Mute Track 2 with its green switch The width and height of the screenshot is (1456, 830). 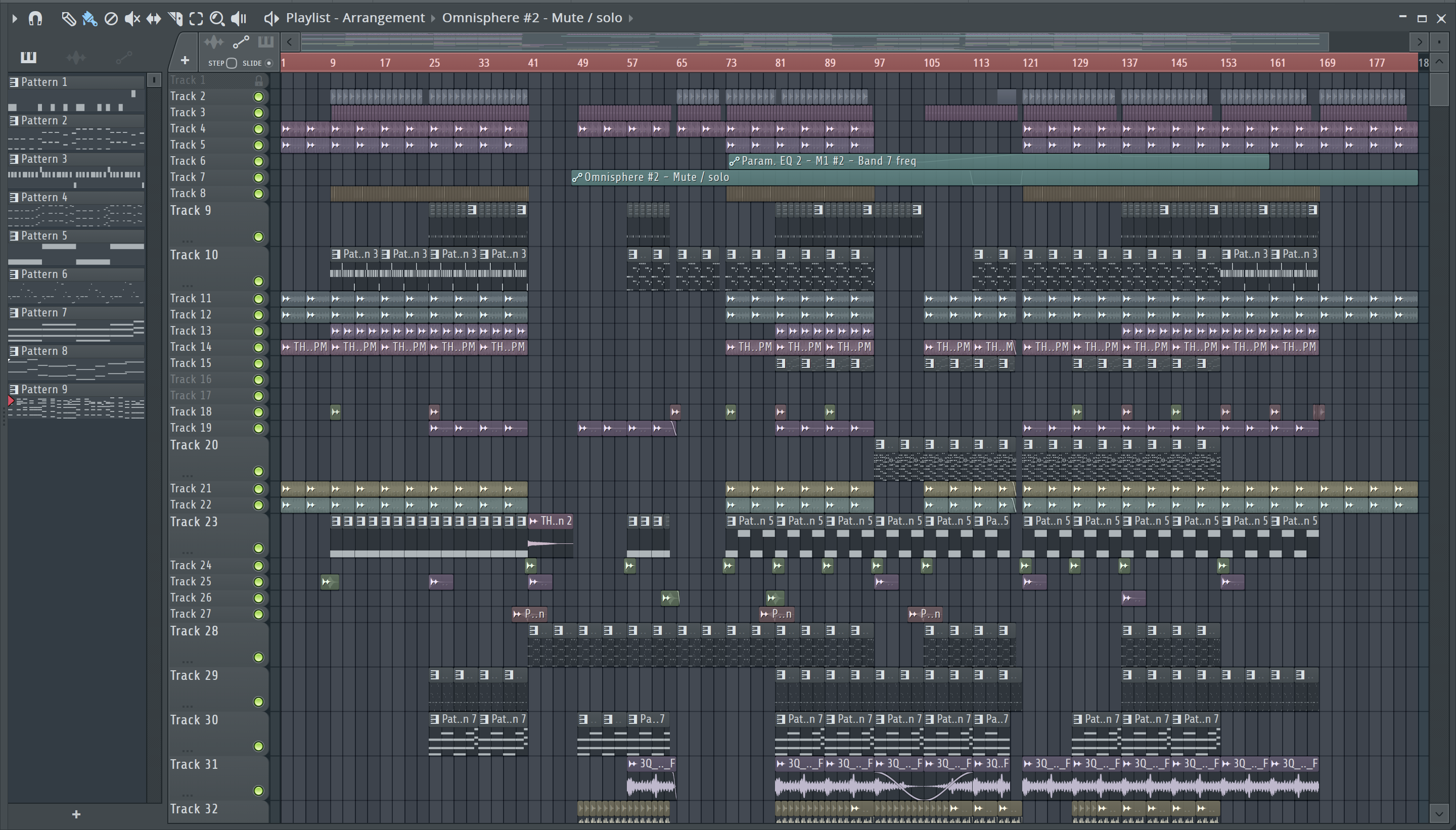(258, 97)
